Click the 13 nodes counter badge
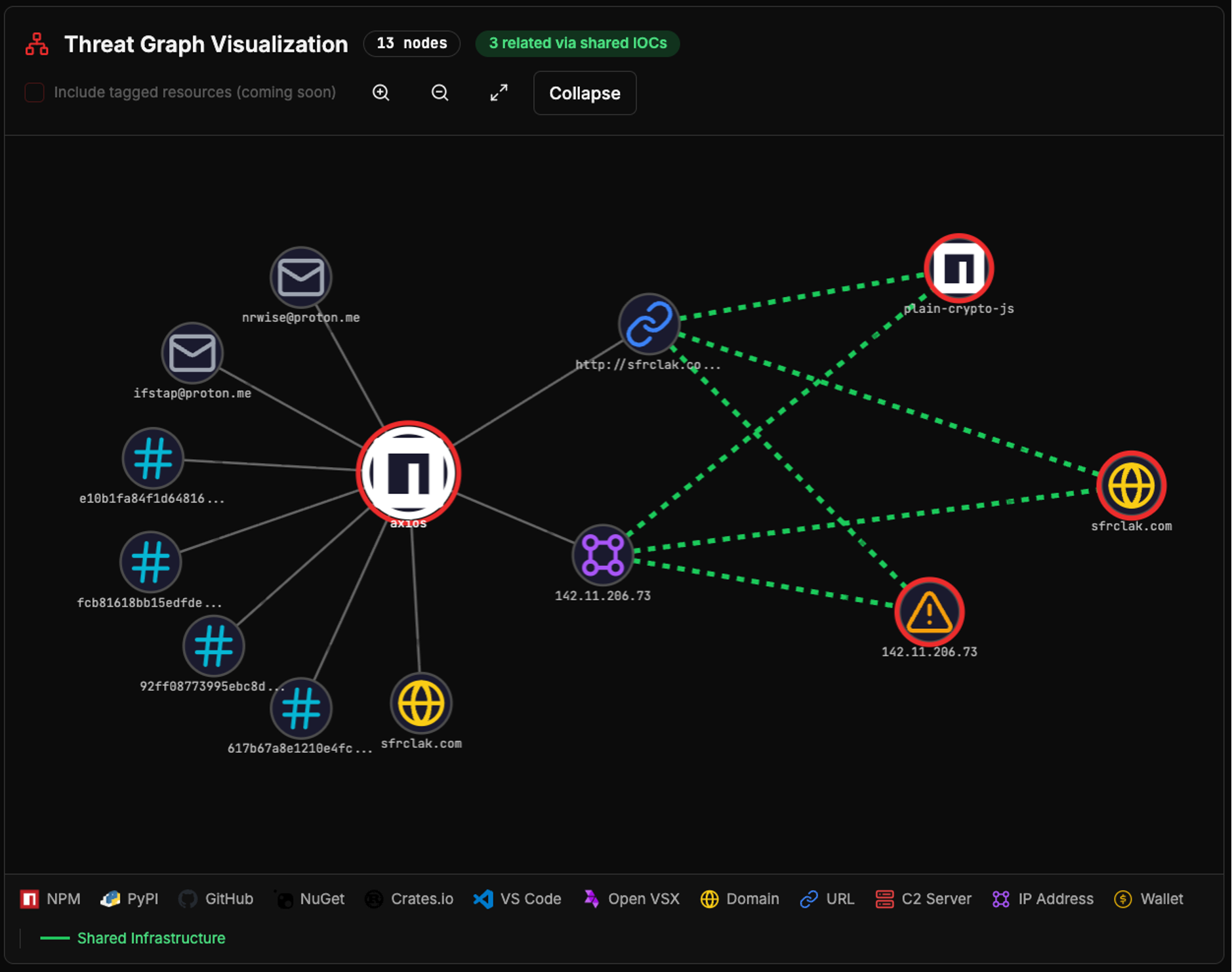The height and width of the screenshot is (972, 1232). (411, 43)
